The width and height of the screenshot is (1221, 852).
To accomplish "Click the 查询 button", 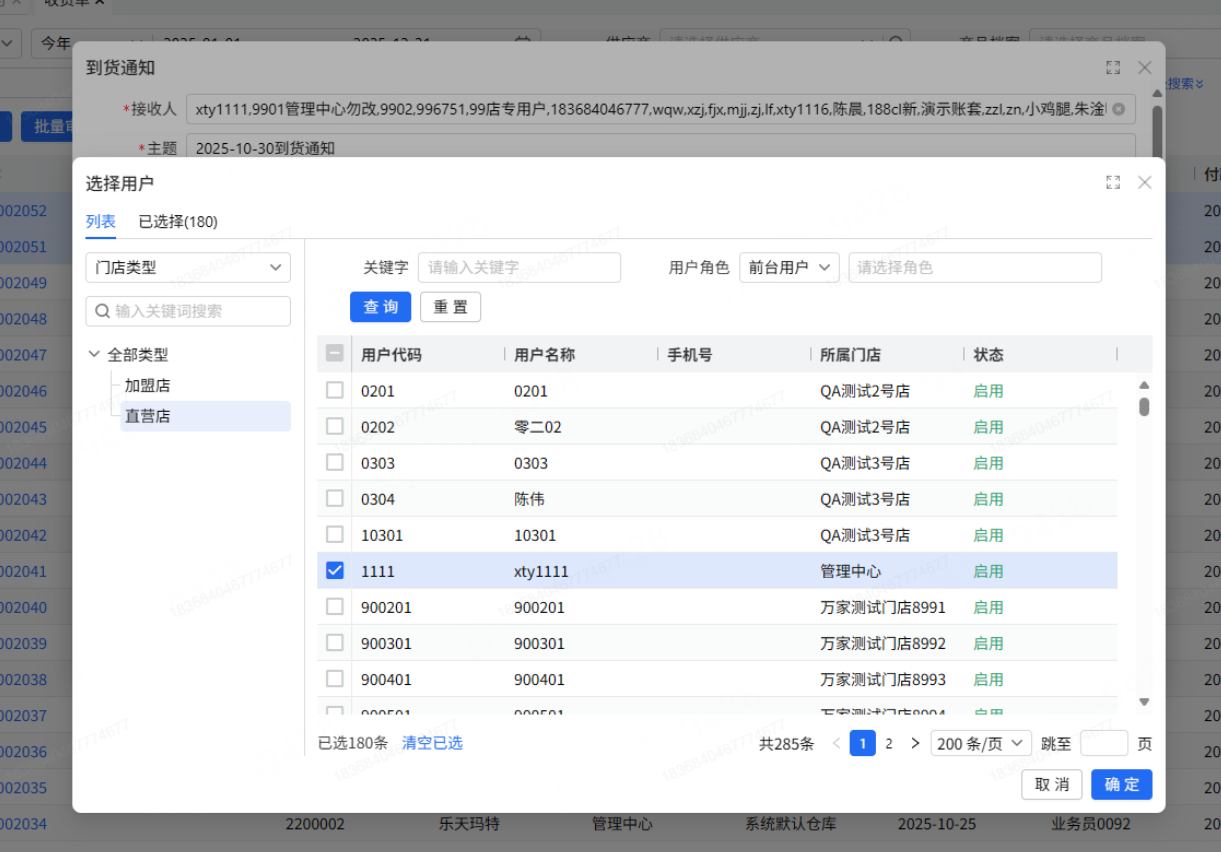I will coord(380,307).
